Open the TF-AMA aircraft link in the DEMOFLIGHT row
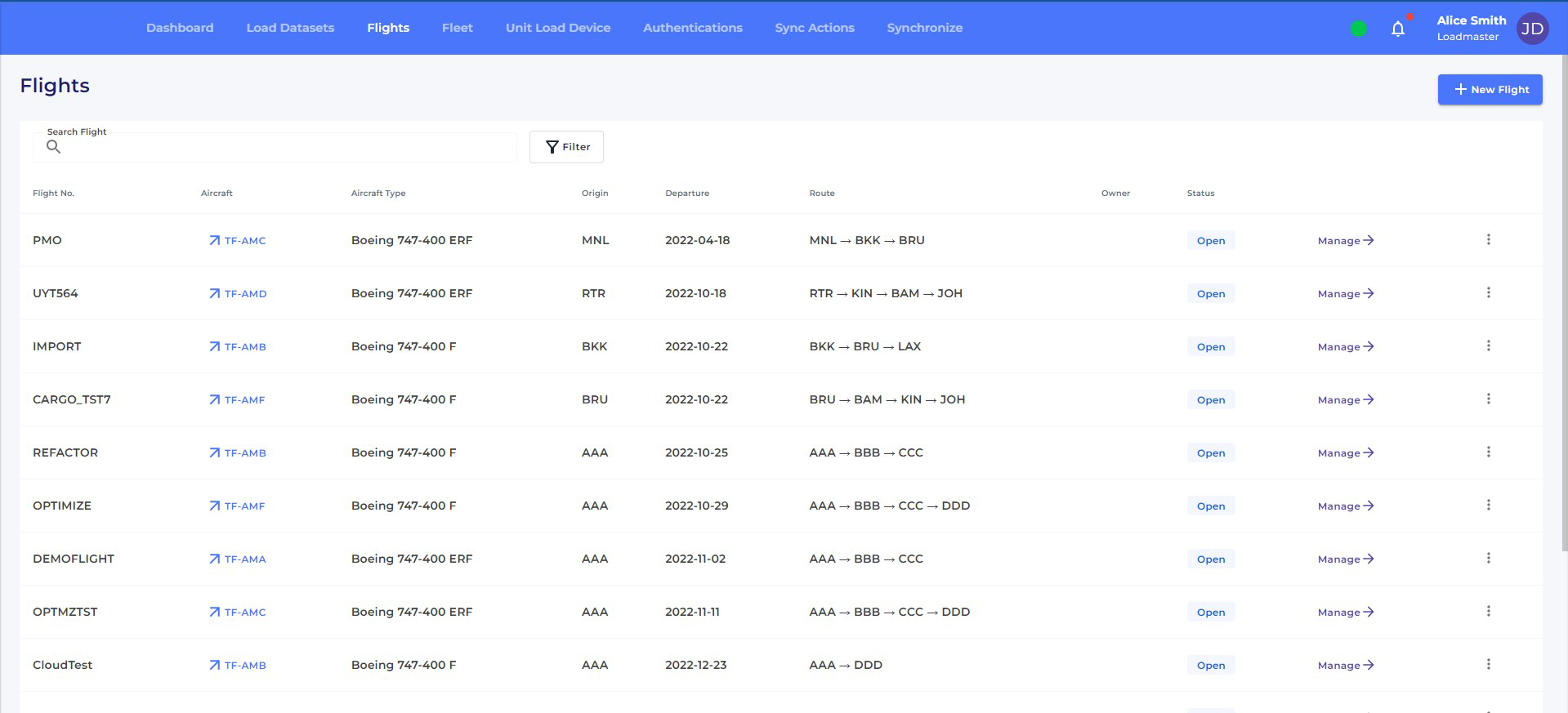Viewport: 1568px width, 713px height. pos(238,559)
